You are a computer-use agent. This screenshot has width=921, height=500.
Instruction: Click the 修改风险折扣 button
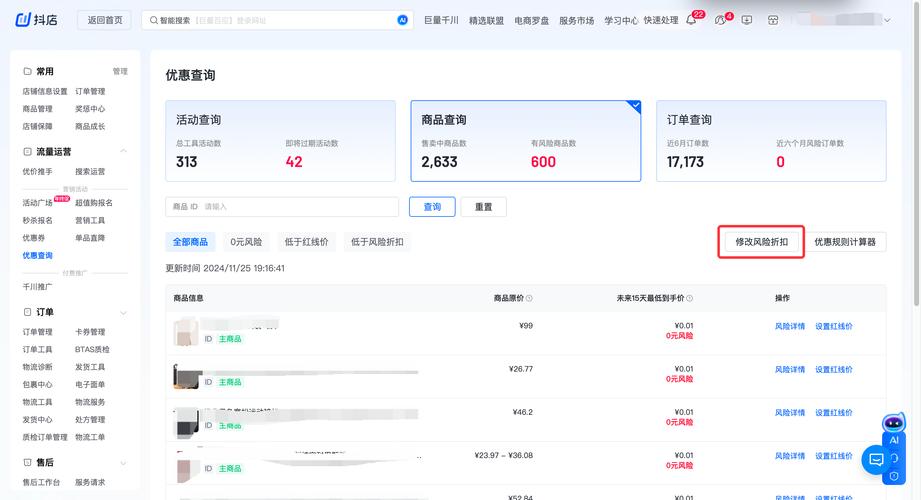(x=761, y=242)
